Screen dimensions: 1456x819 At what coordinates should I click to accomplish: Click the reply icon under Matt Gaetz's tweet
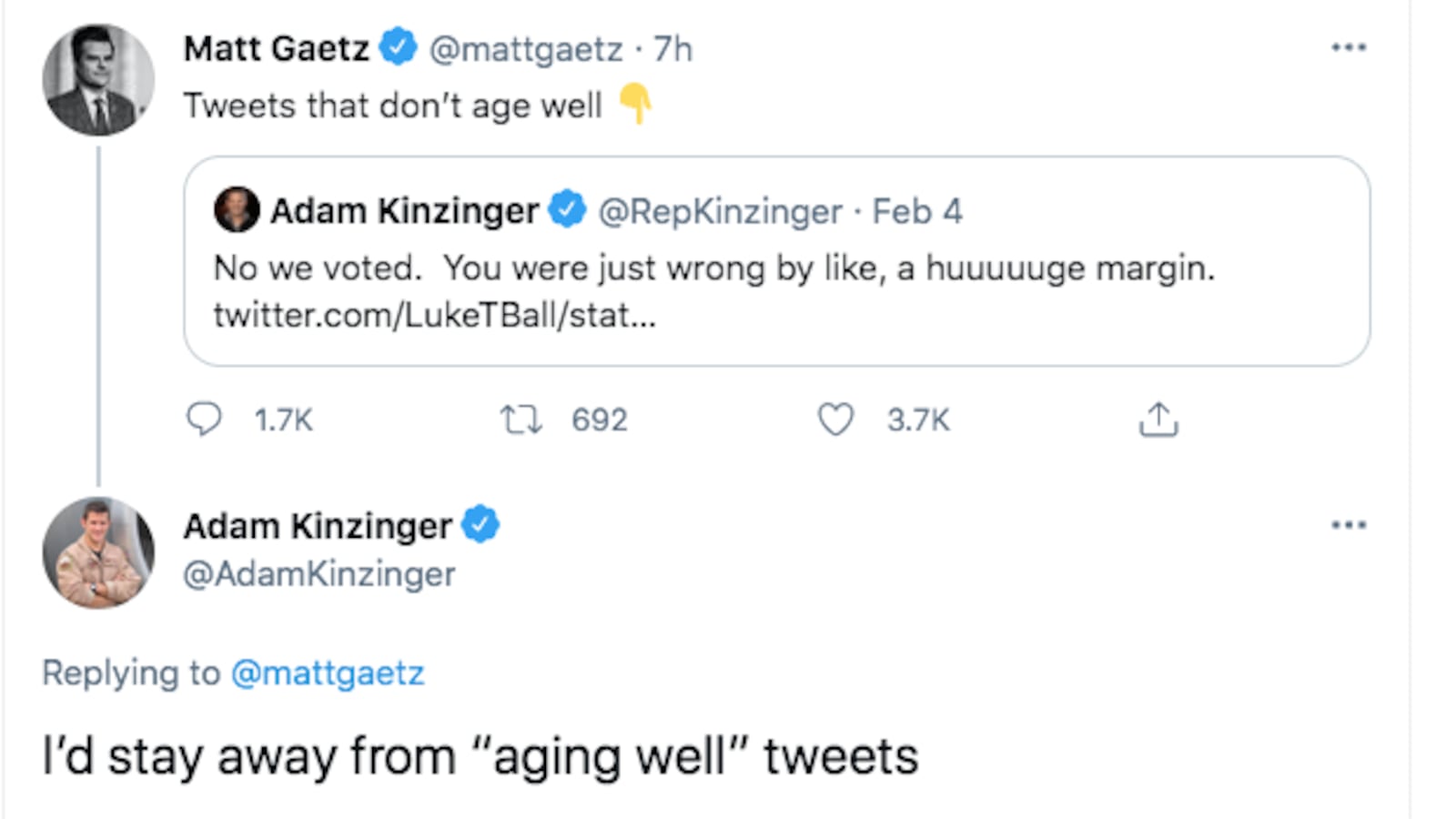click(x=204, y=420)
